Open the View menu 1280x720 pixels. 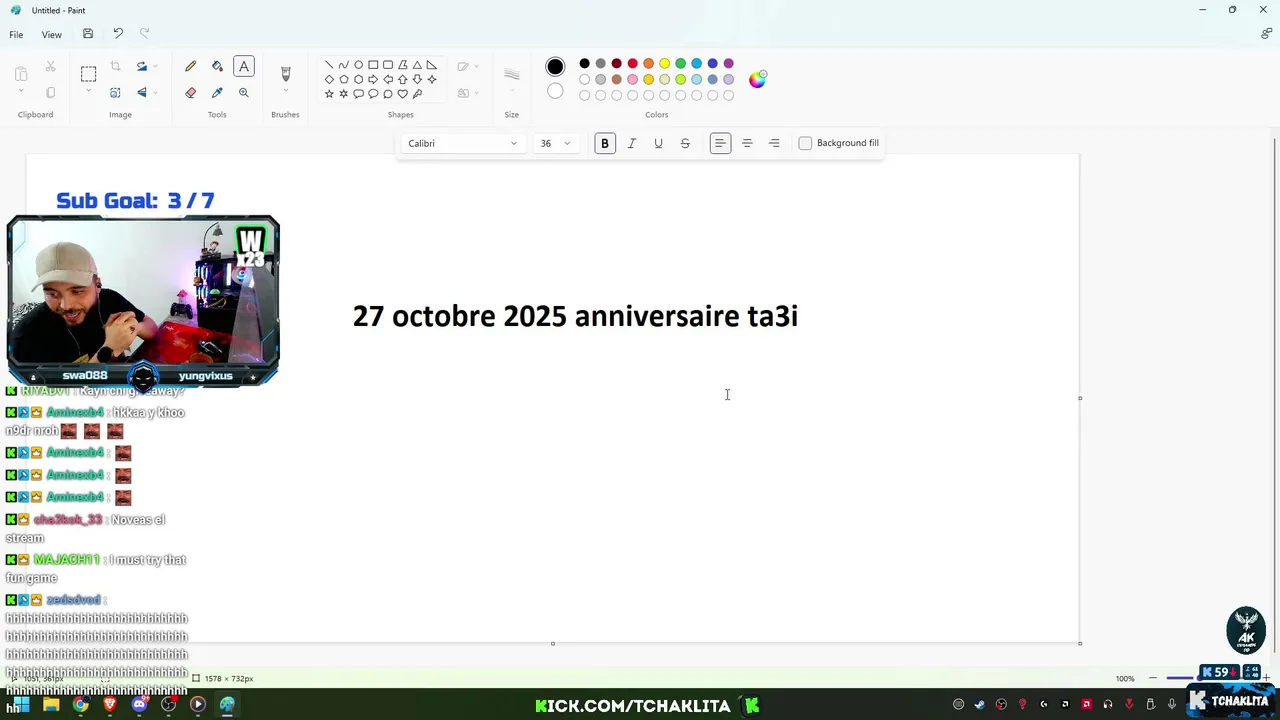(52, 34)
